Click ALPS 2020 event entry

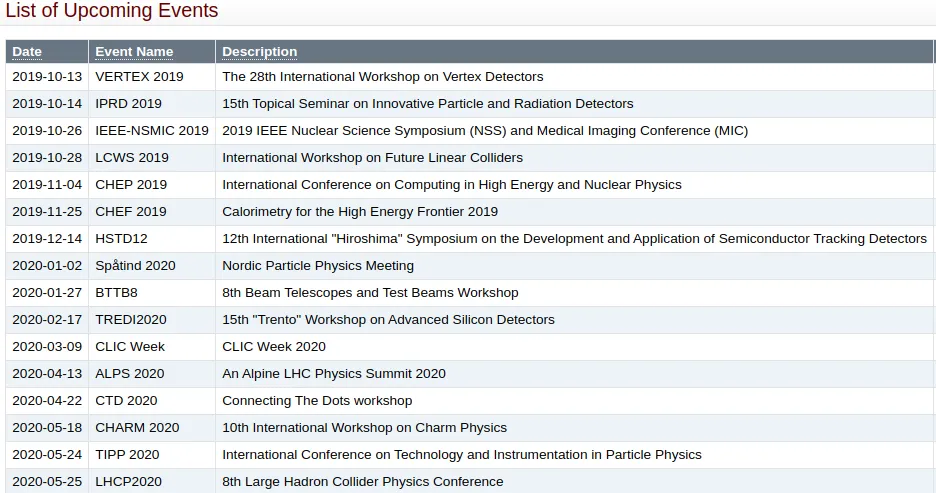[x=130, y=374]
